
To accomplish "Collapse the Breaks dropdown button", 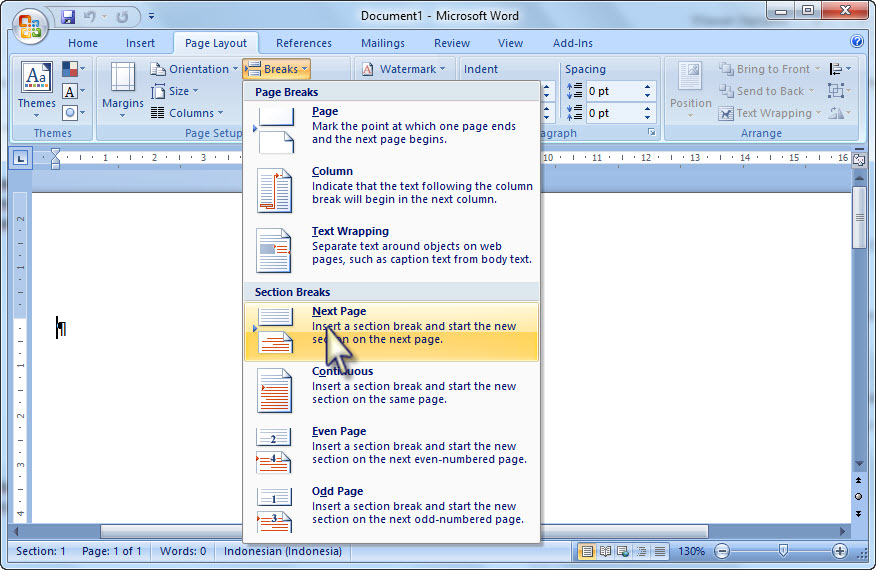I will click(x=277, y=69).
